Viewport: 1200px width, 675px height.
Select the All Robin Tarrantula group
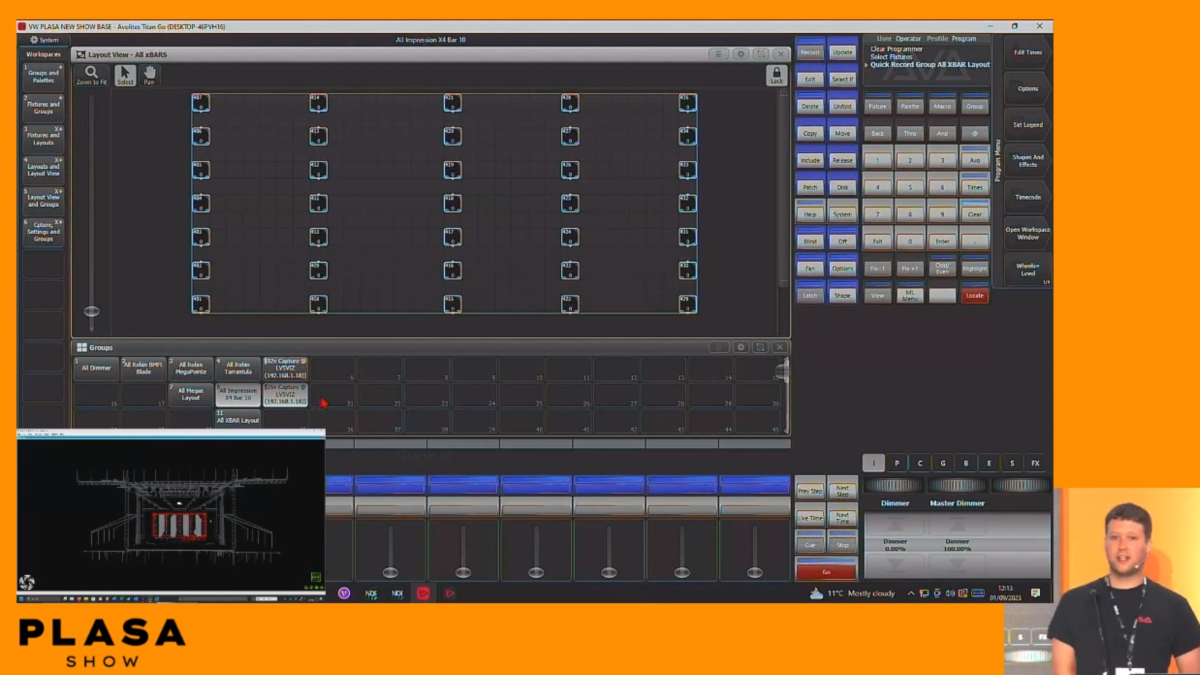[237, 368]
